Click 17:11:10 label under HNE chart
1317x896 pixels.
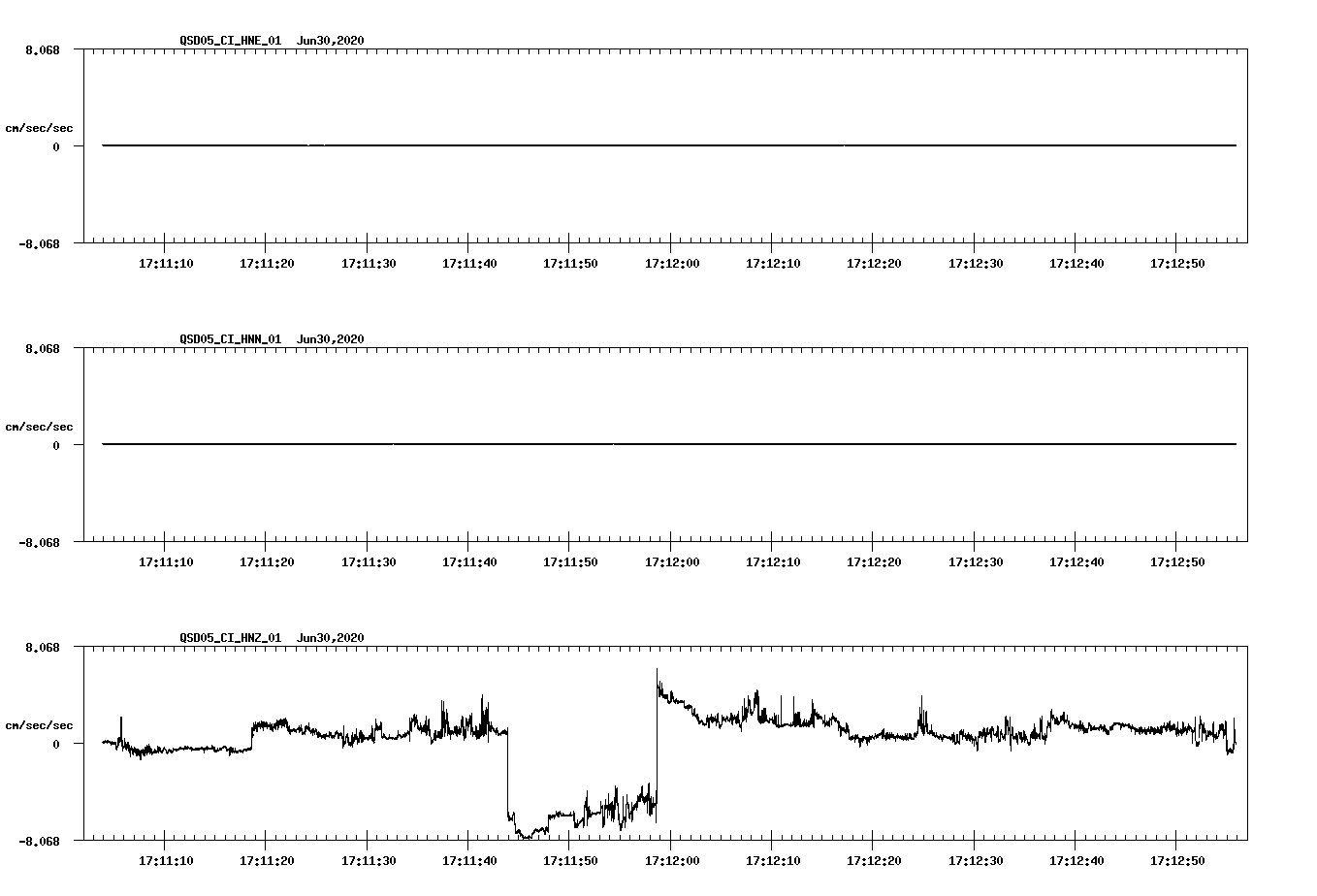(166, 264)
